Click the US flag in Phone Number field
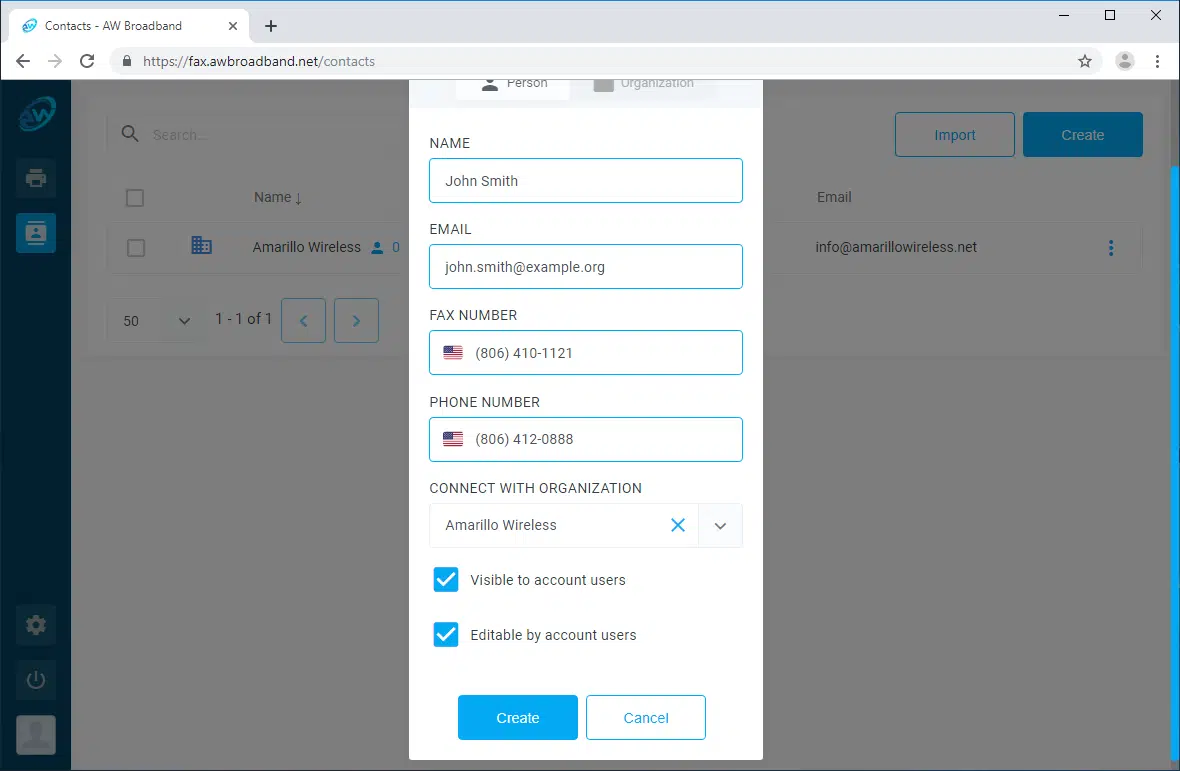Image resolution: width=1180 pixels, height=771 pixels. [453, 439]
